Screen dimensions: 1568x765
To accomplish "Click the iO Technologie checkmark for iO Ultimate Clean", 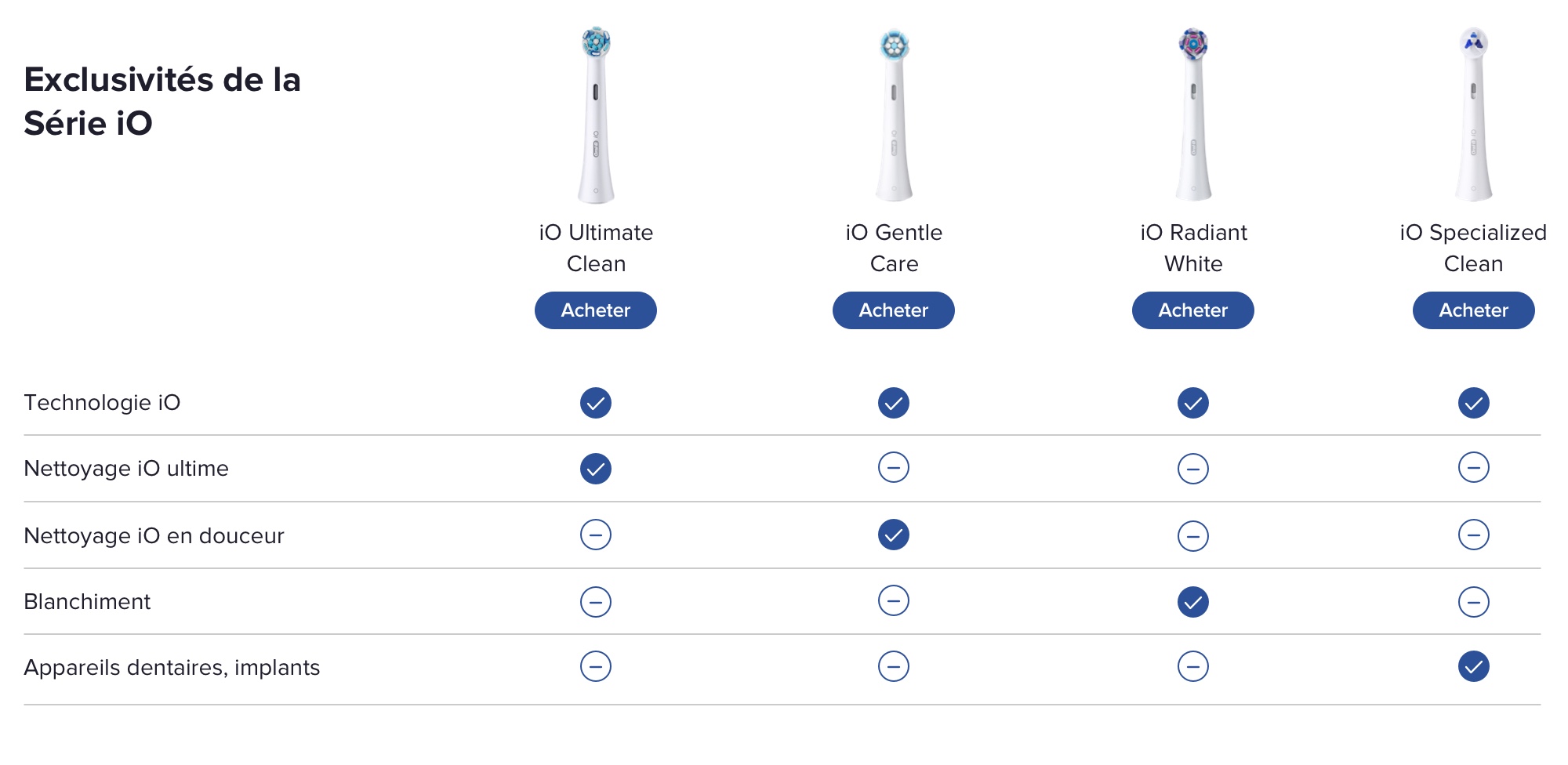I will 596,403.
